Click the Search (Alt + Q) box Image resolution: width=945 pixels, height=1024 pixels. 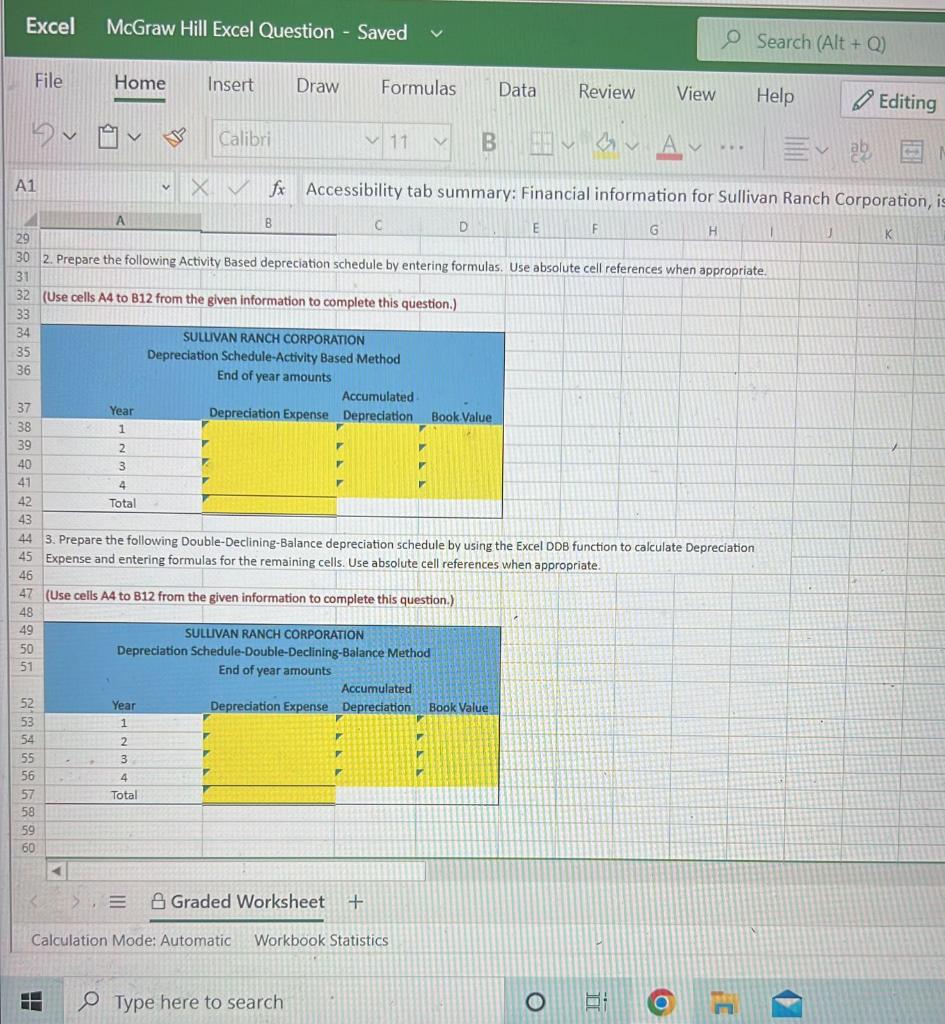click(x=821, y=42)
